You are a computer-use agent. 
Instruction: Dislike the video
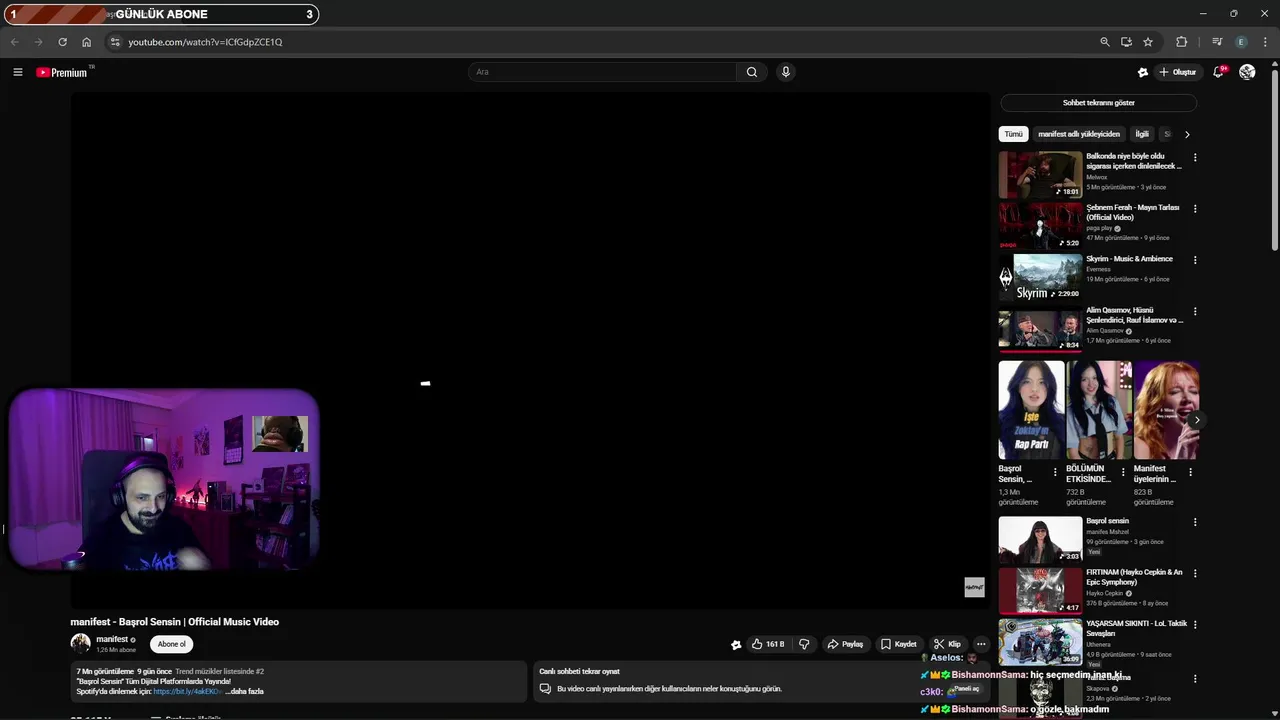coord(804,644)
